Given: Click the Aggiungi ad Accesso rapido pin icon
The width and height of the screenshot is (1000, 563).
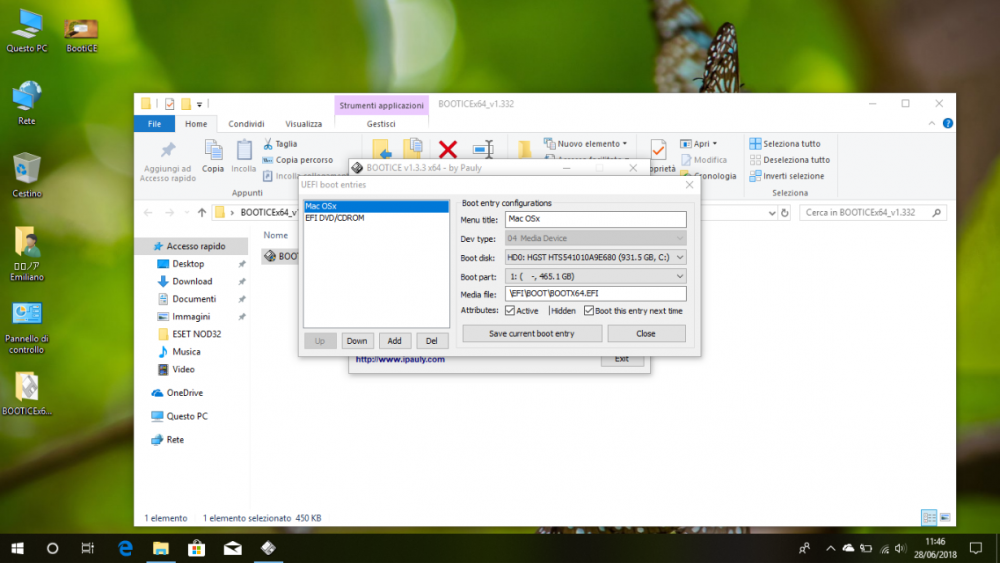Looking at the screenshot, I should click(x=168, y=161).
